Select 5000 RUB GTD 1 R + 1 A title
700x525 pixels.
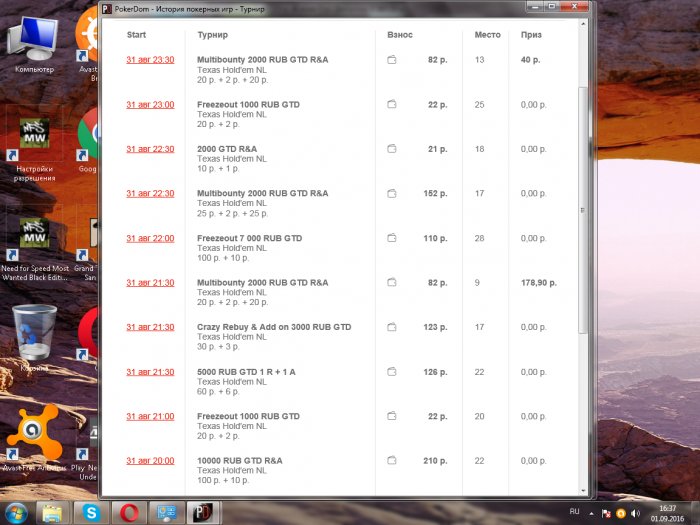246,372
